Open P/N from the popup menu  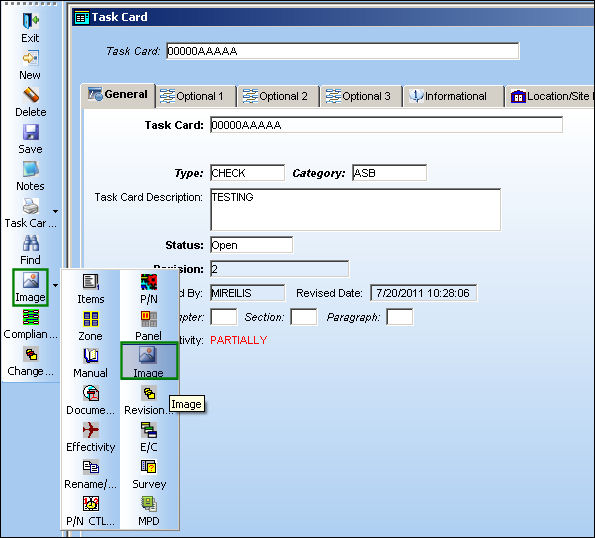[x=149, y=289]
